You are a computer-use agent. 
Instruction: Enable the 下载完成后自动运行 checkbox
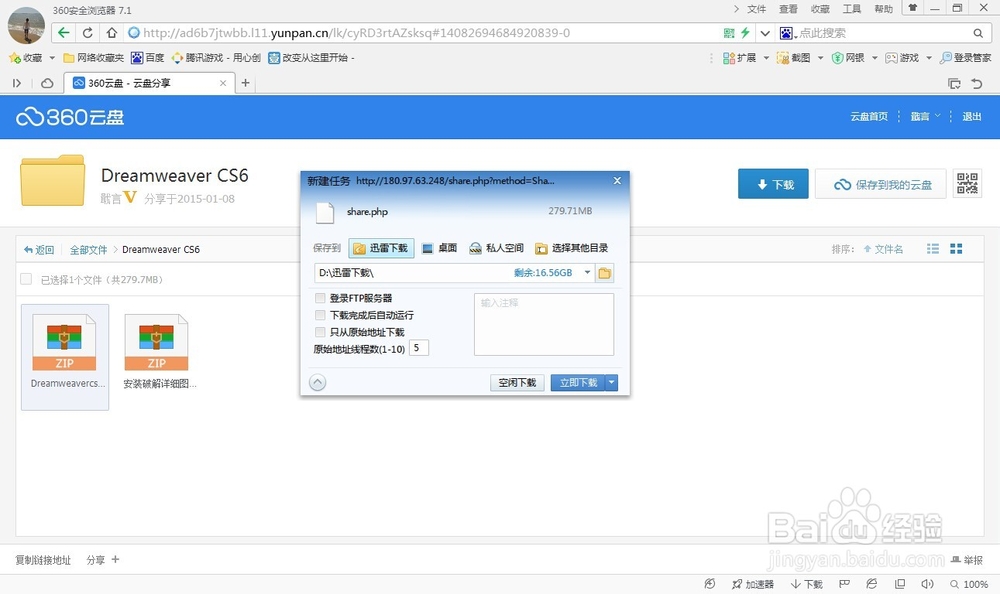pyautogui.click(x=320, y=315)
